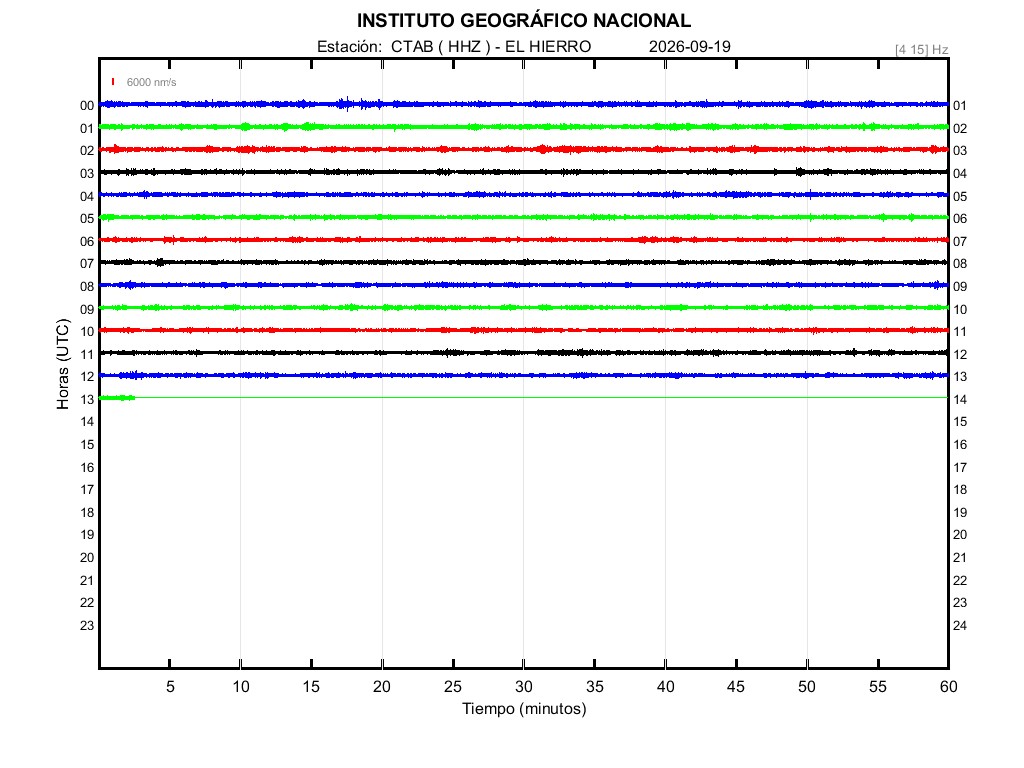Click the 5 minute tick label
1024x768 pixels.
(x=170, y=686)
